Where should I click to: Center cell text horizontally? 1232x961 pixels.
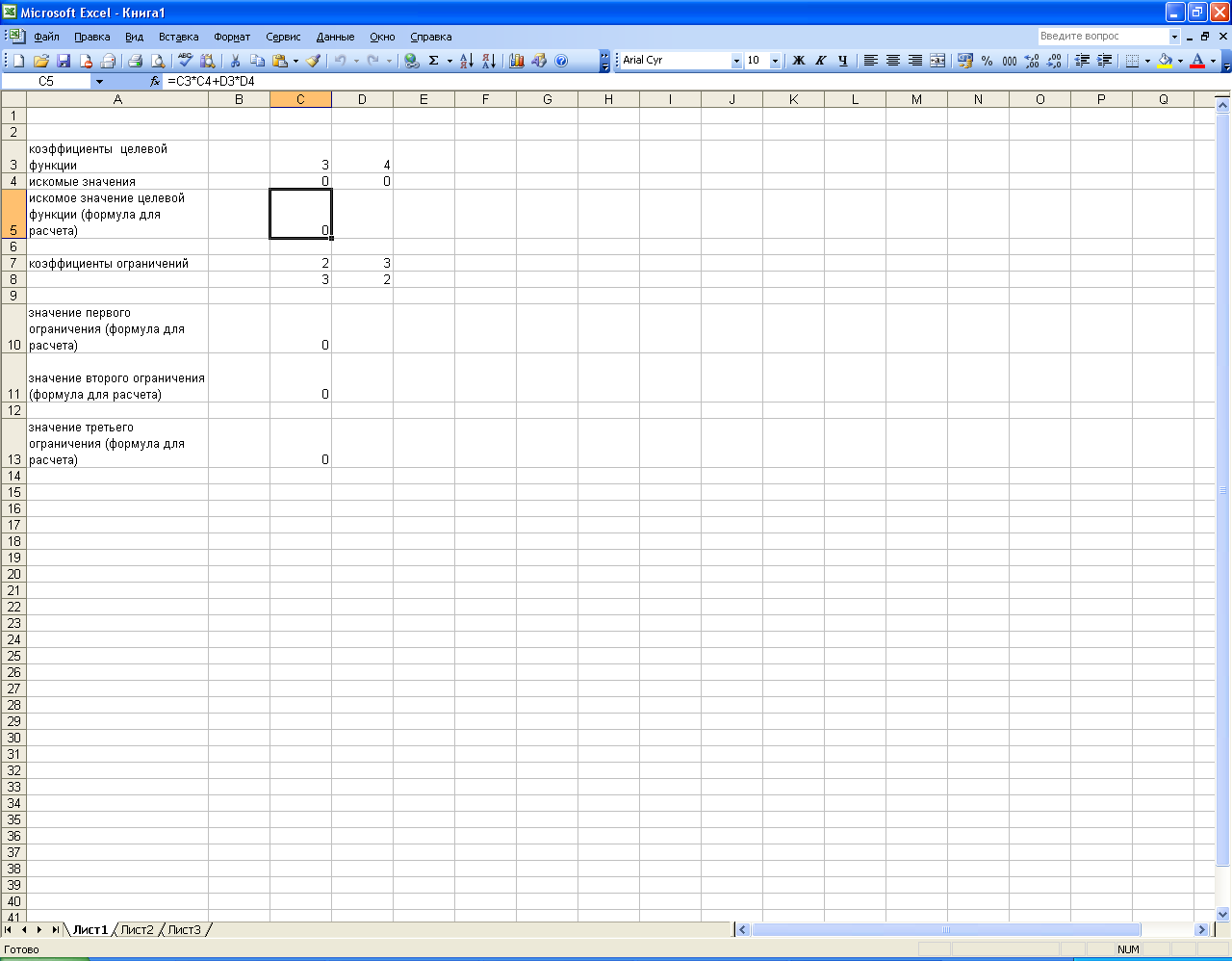coord(893,61)
